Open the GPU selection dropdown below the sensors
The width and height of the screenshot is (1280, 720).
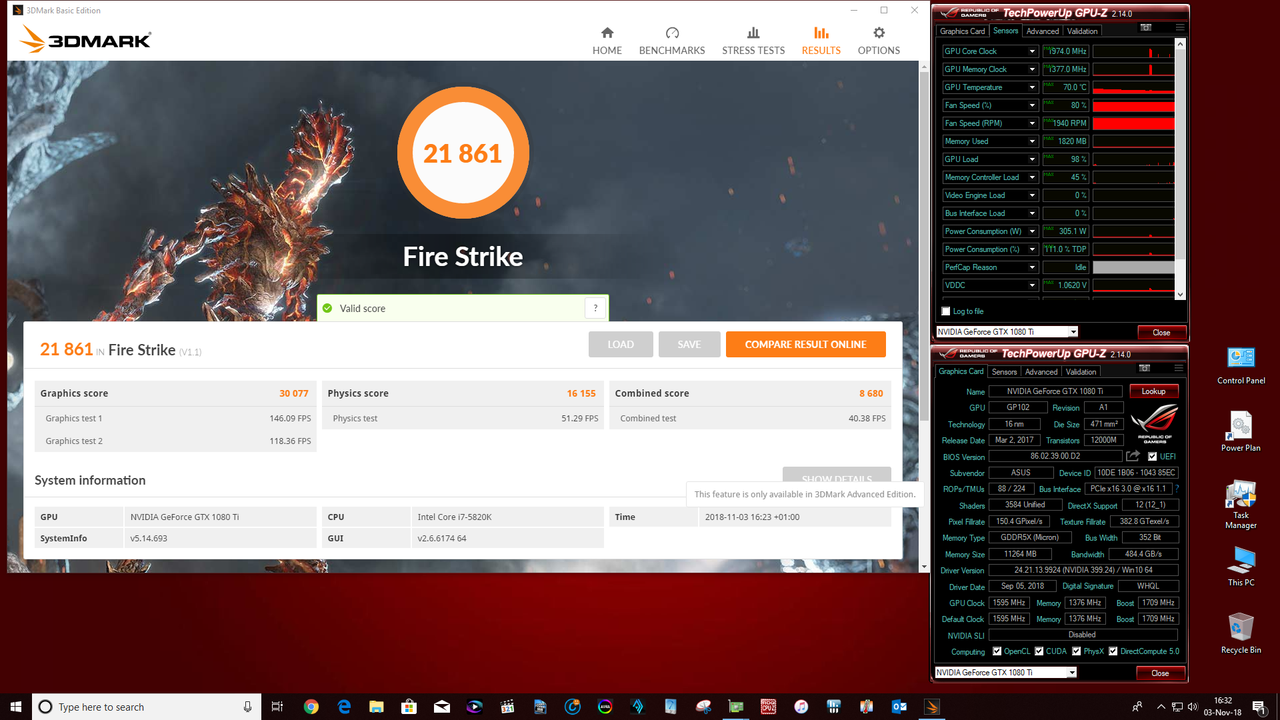[x=1076, y=331]
